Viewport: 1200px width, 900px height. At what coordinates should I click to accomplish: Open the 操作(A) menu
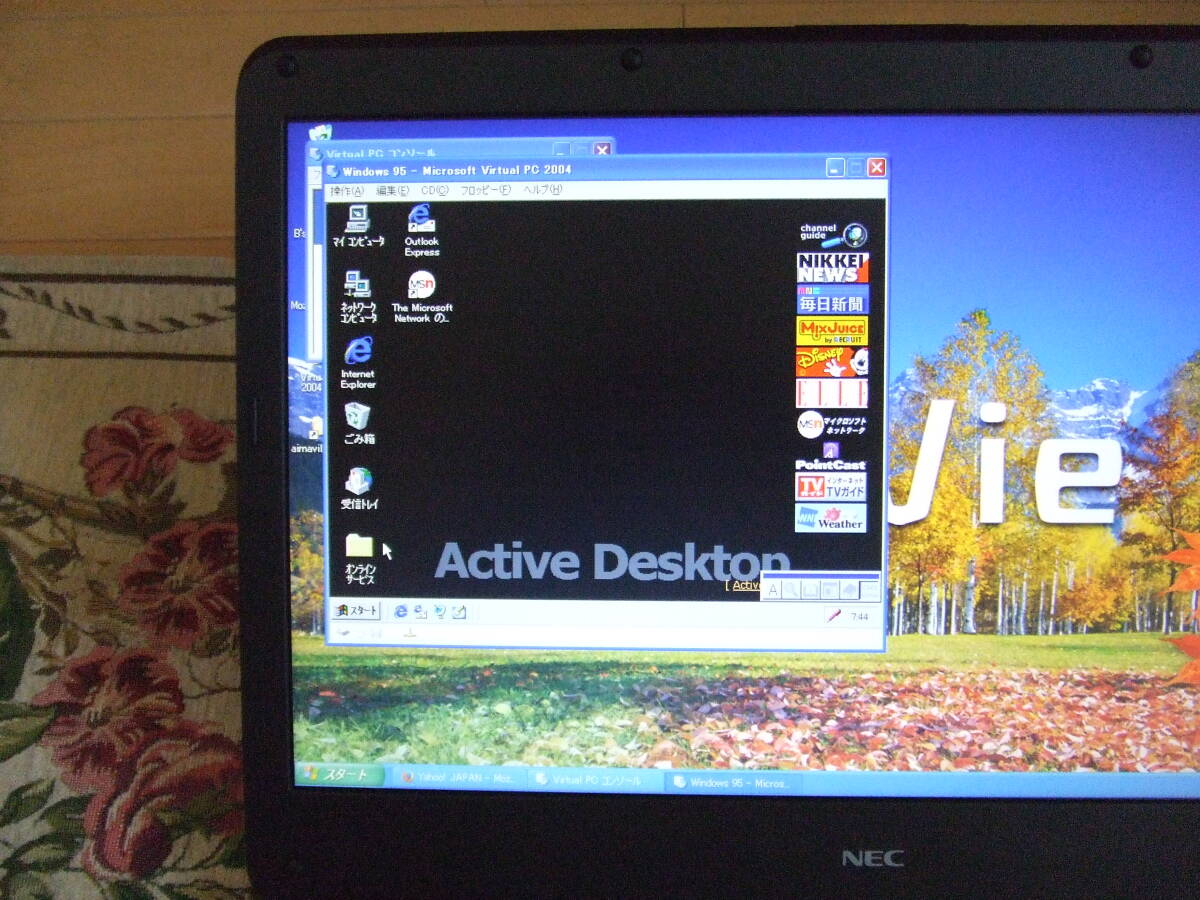coord(347,190)
